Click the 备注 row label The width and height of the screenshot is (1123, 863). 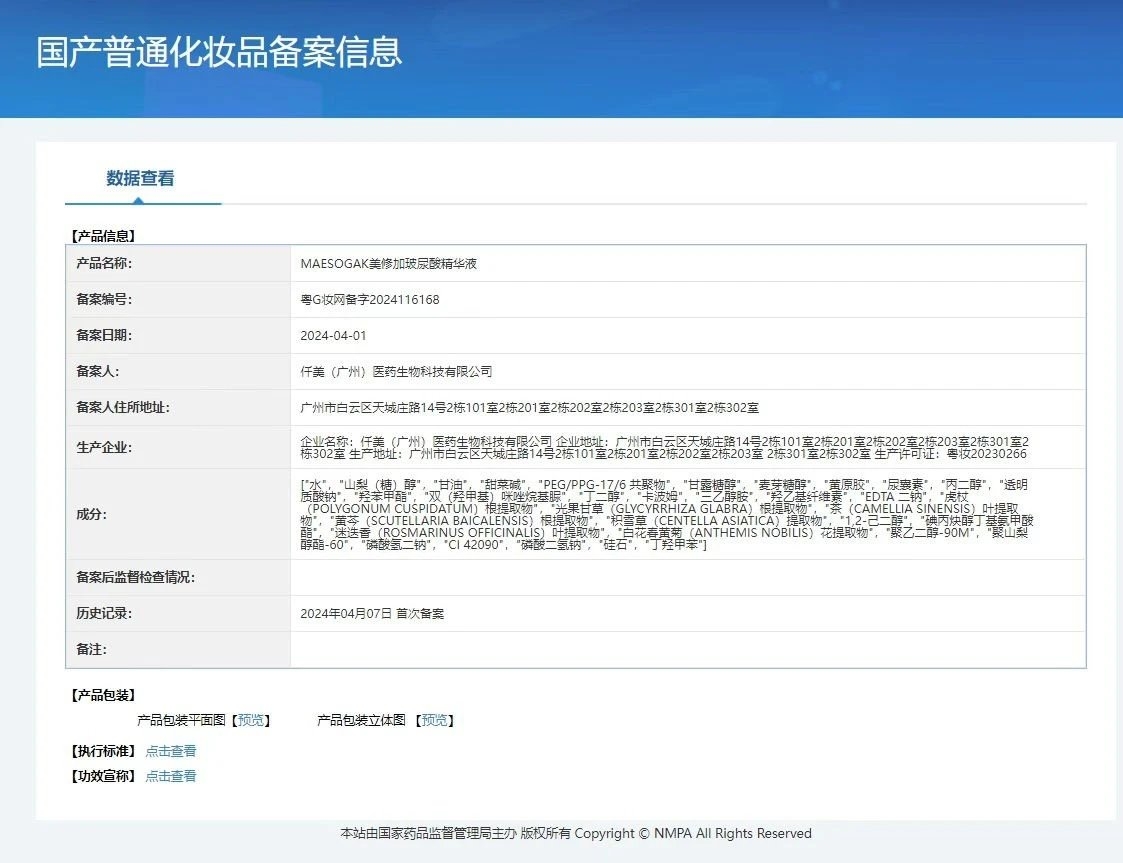[91, 649]
